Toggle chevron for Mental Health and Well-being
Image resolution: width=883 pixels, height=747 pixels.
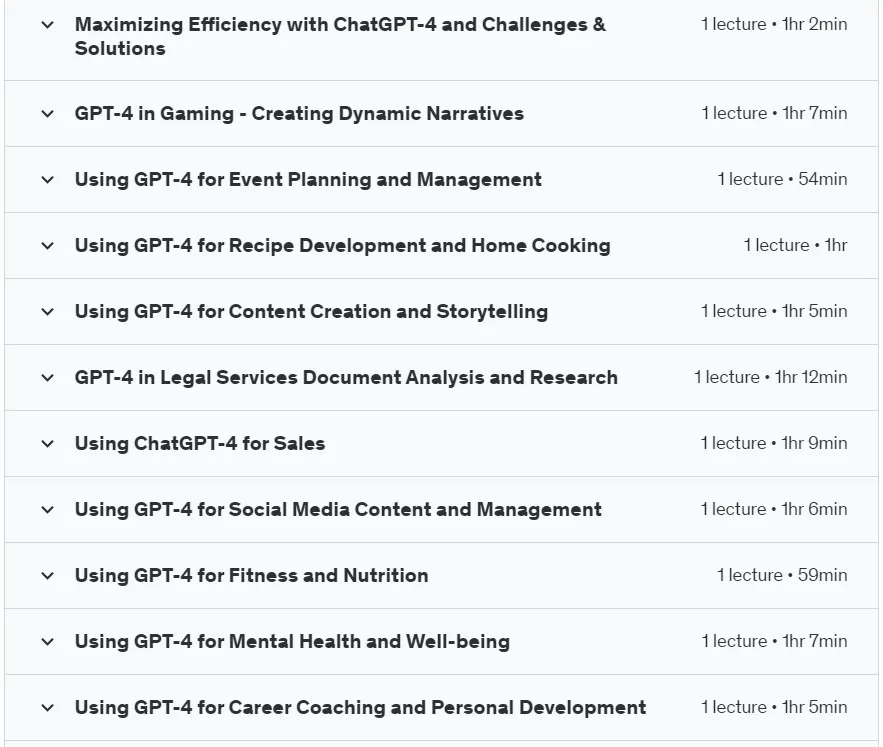[48, 642]
